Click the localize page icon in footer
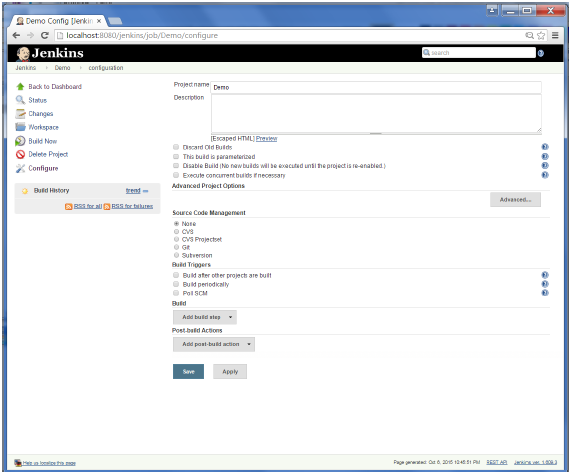571x474 pixels. coord(18,463)
